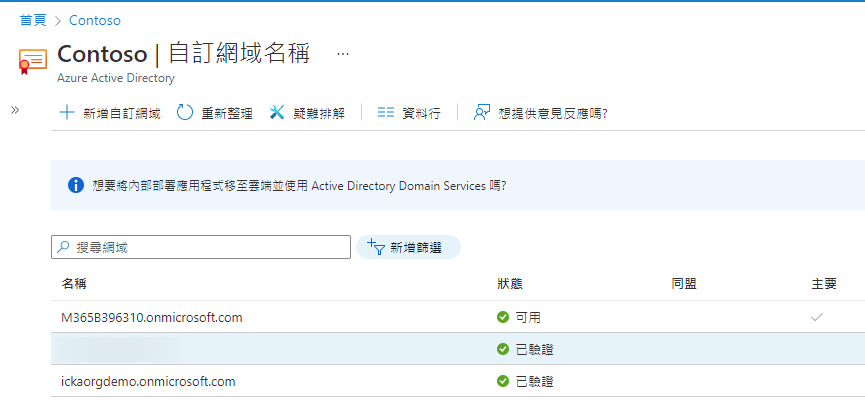
Task: Open 疑難排解 troubleshoot tools icon
Action: (x=277, y=113)
